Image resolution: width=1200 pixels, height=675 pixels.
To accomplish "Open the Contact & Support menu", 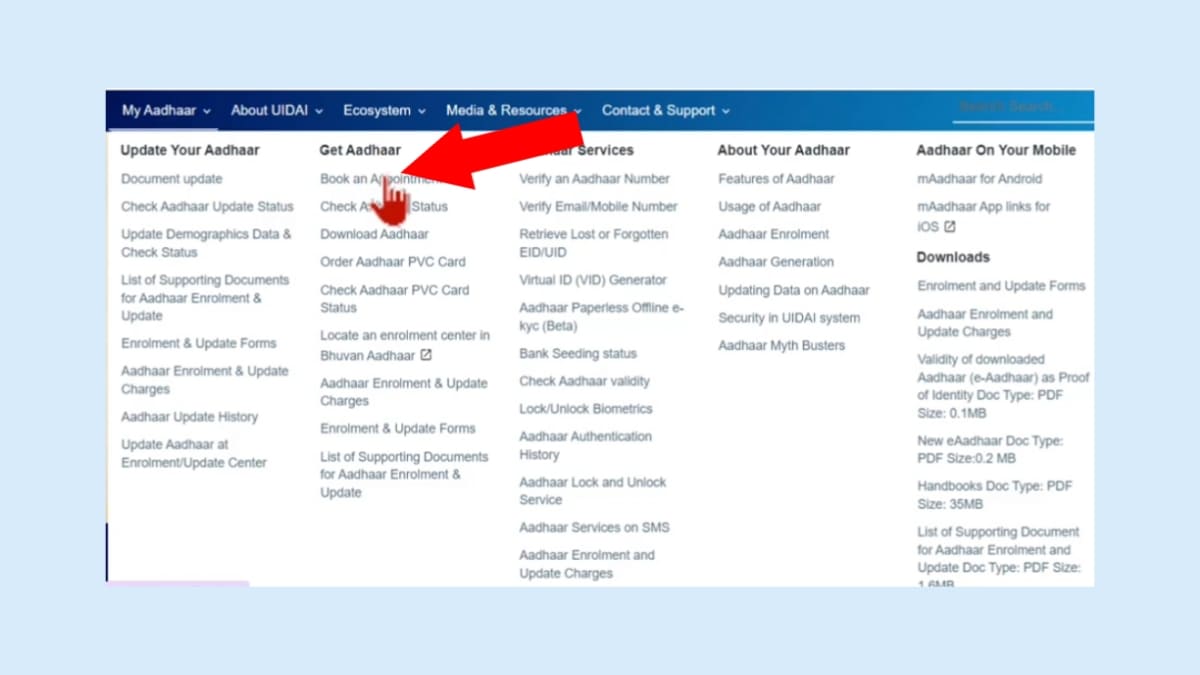I will (x=665, y=111).
